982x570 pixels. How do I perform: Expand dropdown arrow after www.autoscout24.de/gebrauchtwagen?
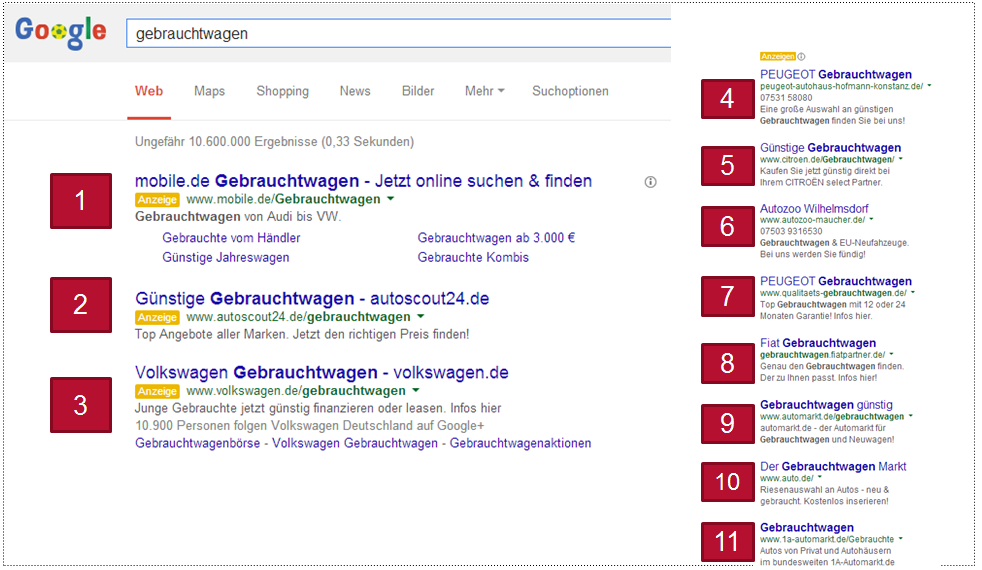420,316
